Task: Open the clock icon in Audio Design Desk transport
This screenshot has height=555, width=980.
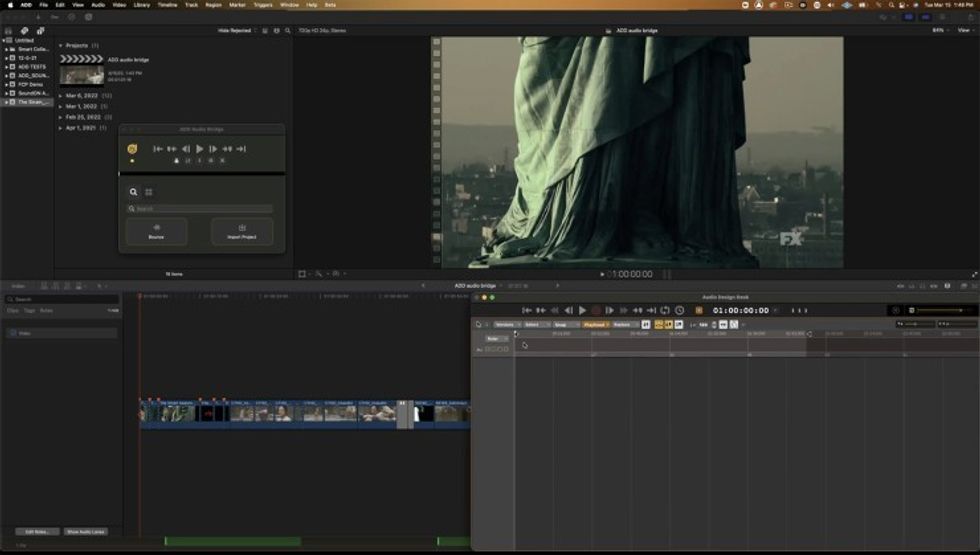Action: point(679,310)
